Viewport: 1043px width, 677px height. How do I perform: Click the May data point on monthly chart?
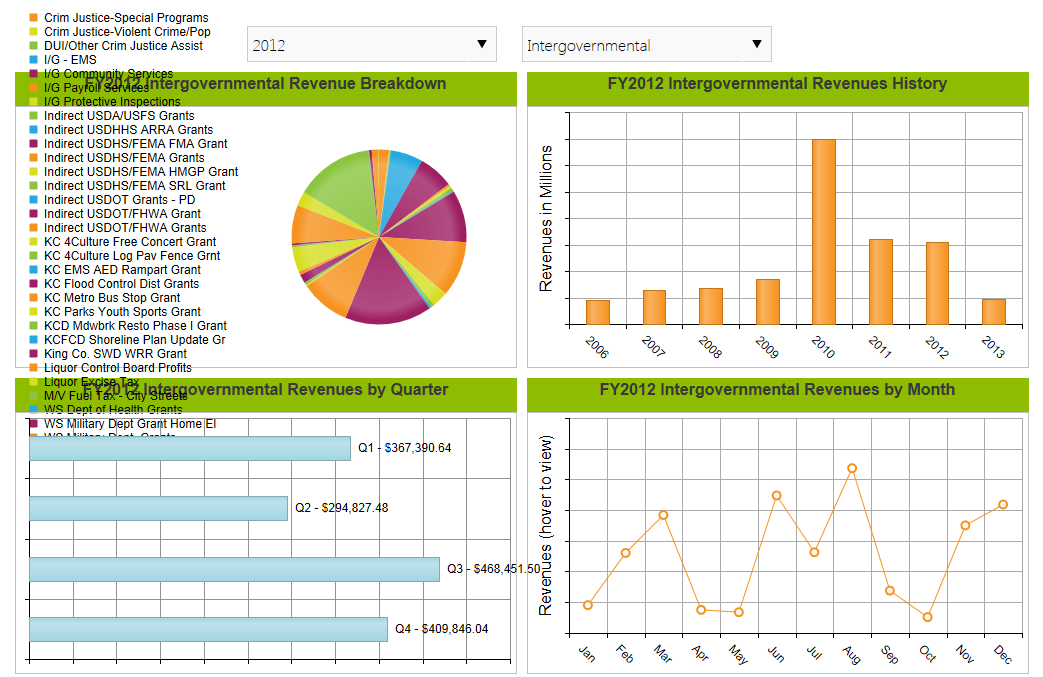[738, 612]
